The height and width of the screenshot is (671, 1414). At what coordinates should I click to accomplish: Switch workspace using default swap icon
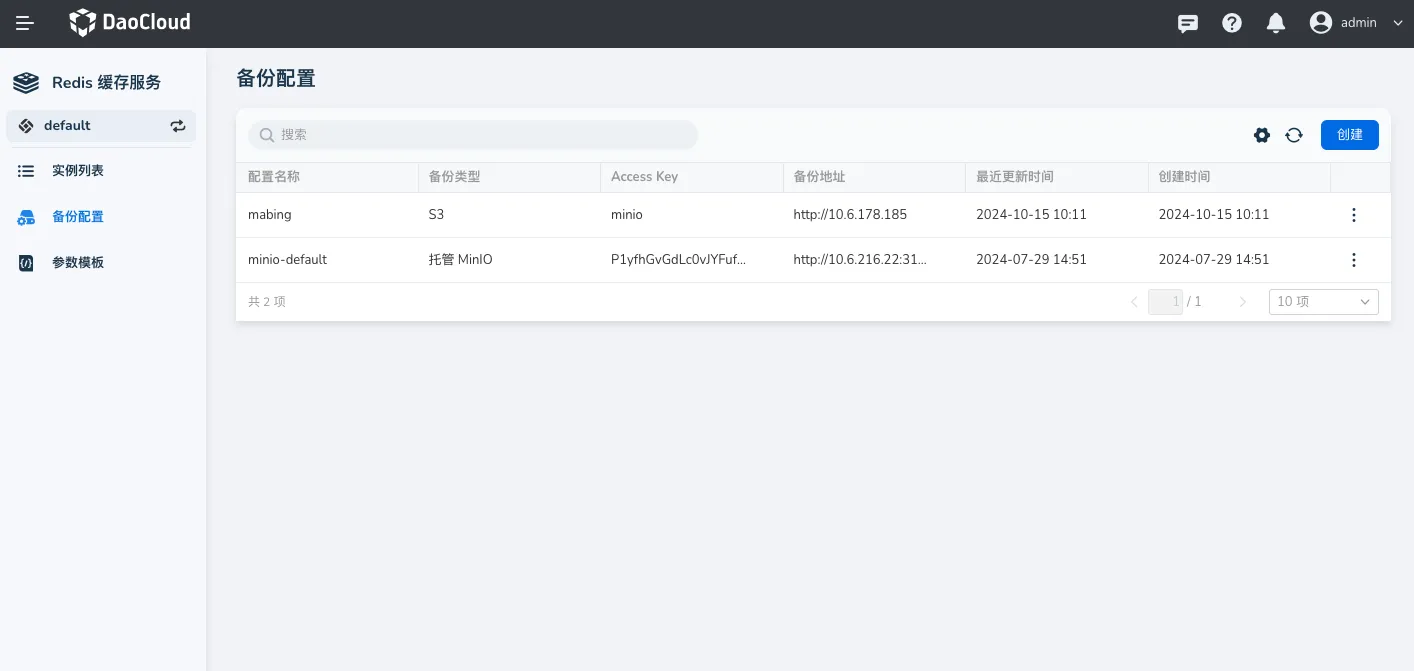(x=178, y=126)
